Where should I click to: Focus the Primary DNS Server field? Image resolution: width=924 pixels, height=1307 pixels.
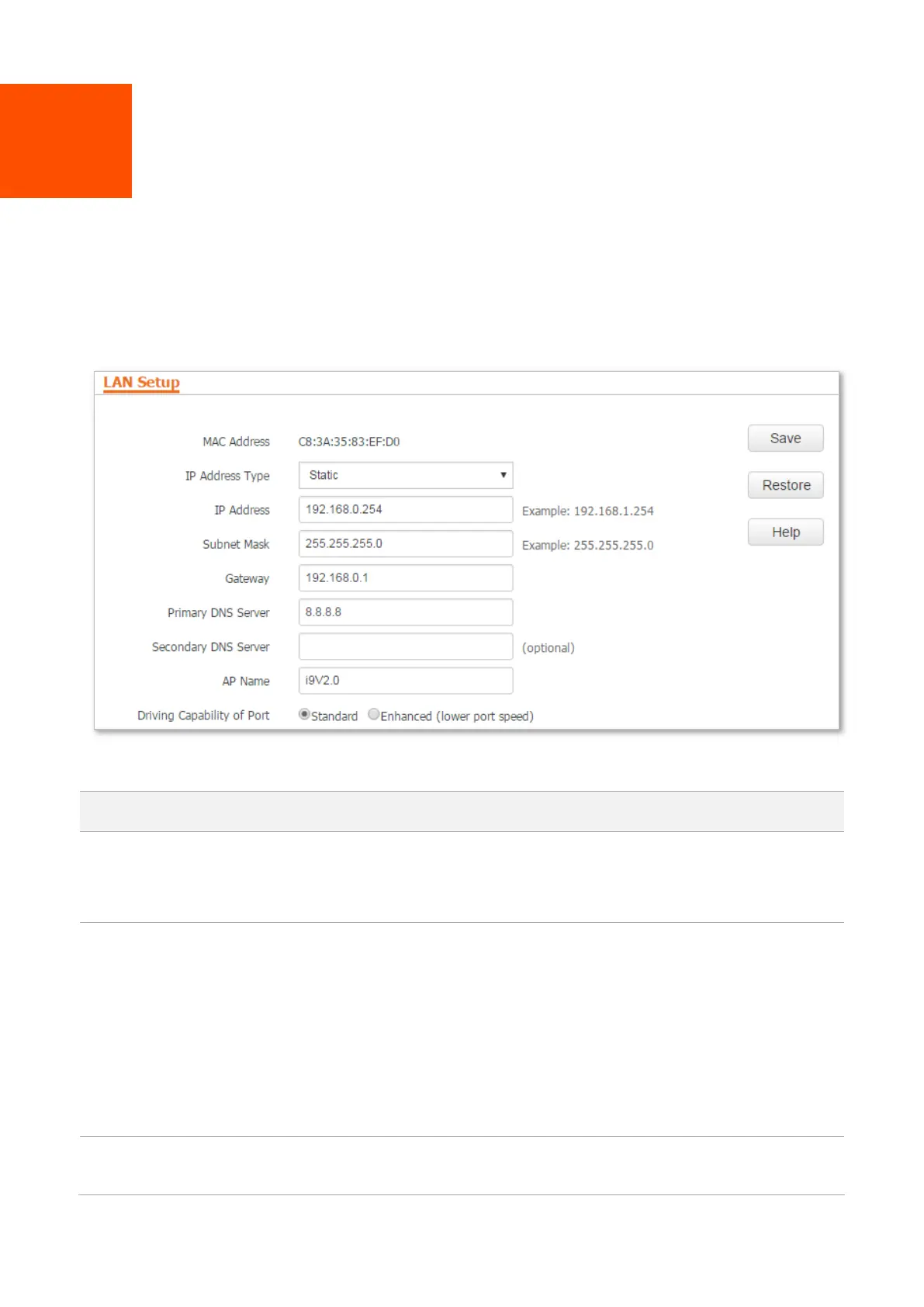pos(406,612)
